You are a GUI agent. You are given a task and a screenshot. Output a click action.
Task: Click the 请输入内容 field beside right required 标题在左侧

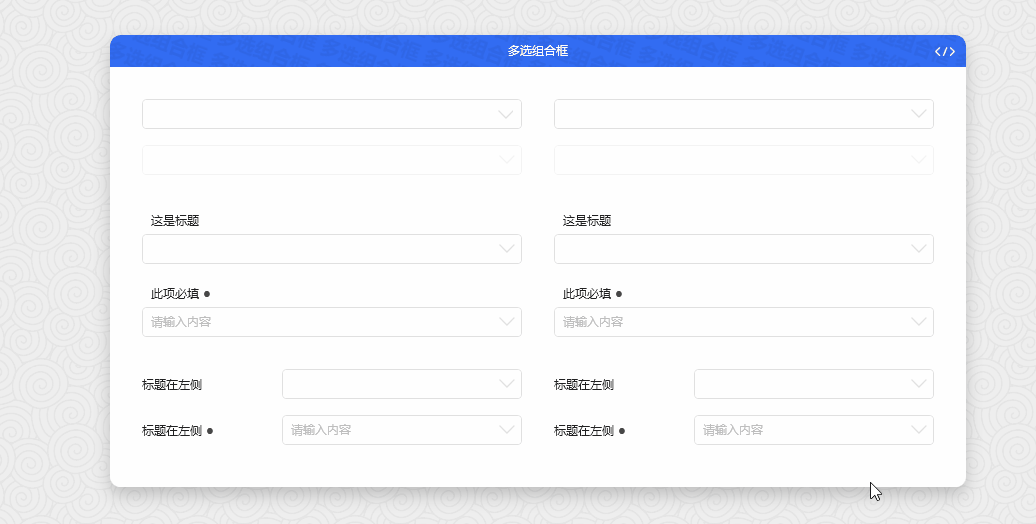[814, 430]
